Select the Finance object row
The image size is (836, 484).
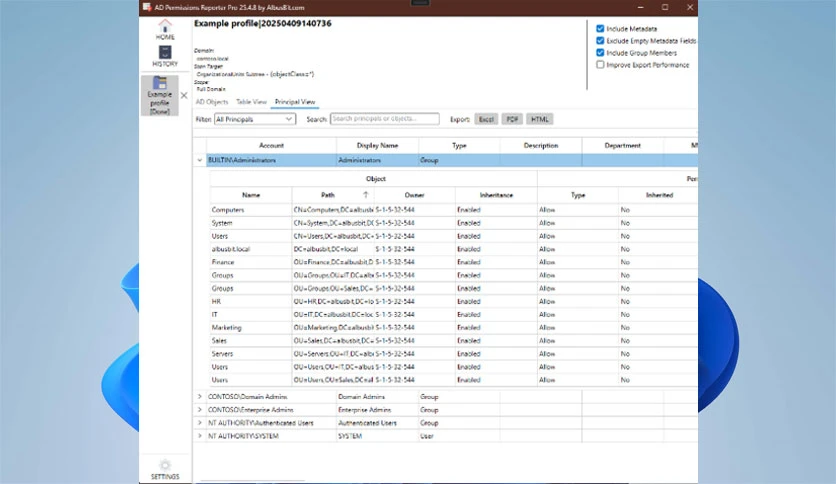454,262
